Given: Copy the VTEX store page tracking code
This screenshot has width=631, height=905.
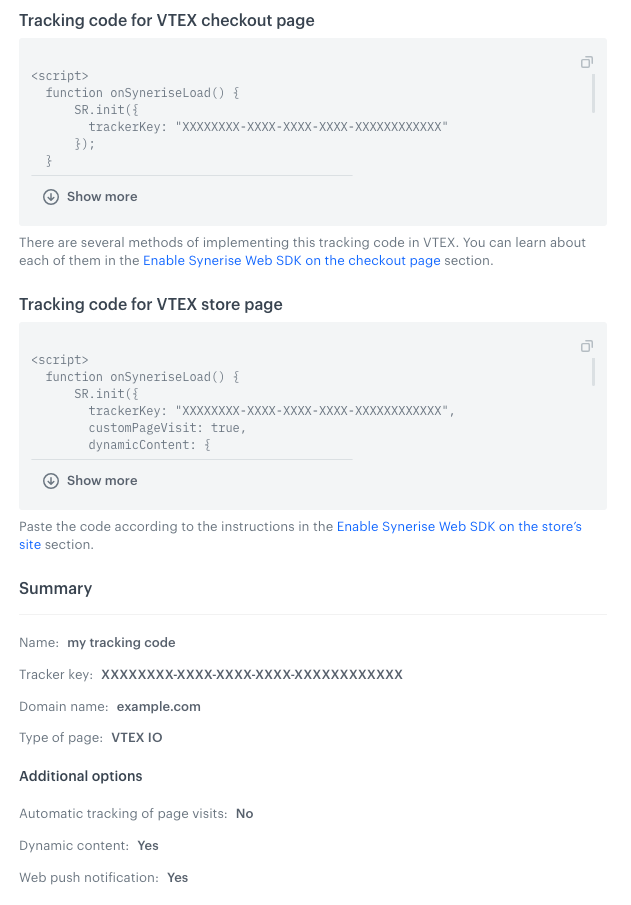Looking at the screenshot, I should [587, 346].
